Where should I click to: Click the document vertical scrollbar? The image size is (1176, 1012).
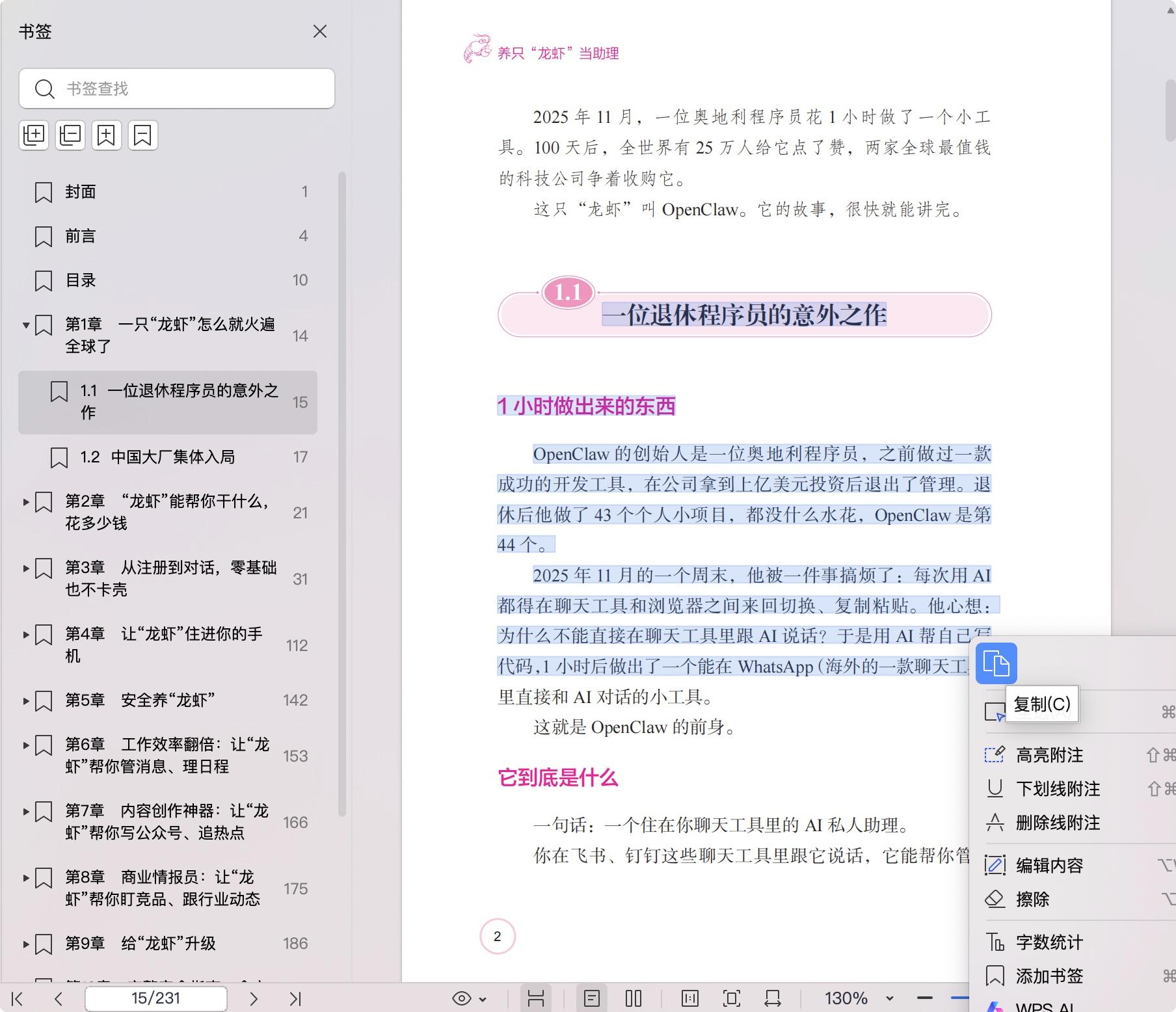coord(1170,111)
